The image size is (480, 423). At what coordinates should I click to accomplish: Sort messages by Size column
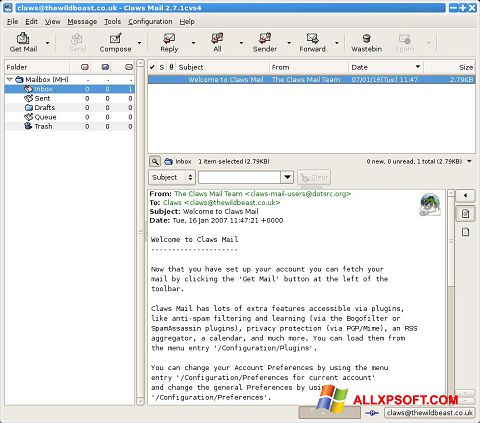tap(450, 67)
